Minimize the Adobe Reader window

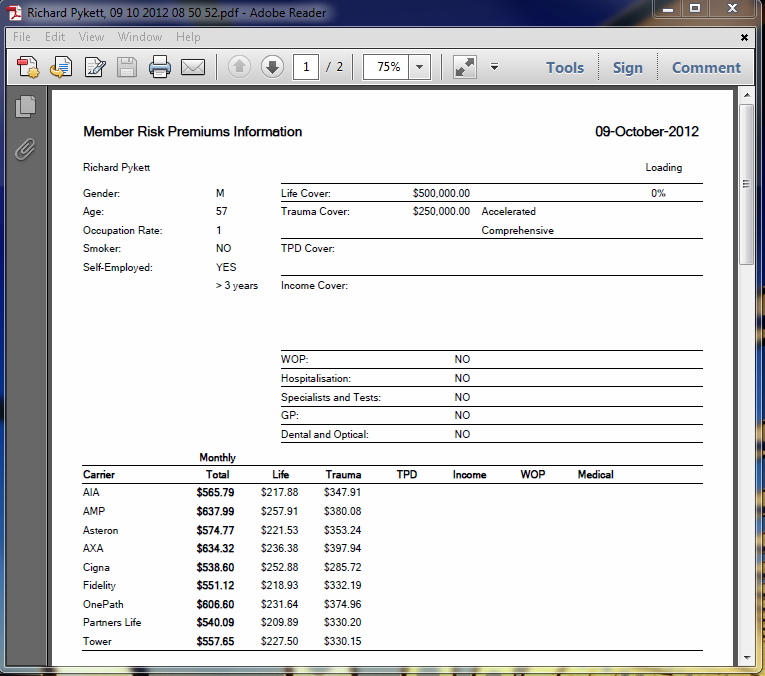(x=668, y=9)
